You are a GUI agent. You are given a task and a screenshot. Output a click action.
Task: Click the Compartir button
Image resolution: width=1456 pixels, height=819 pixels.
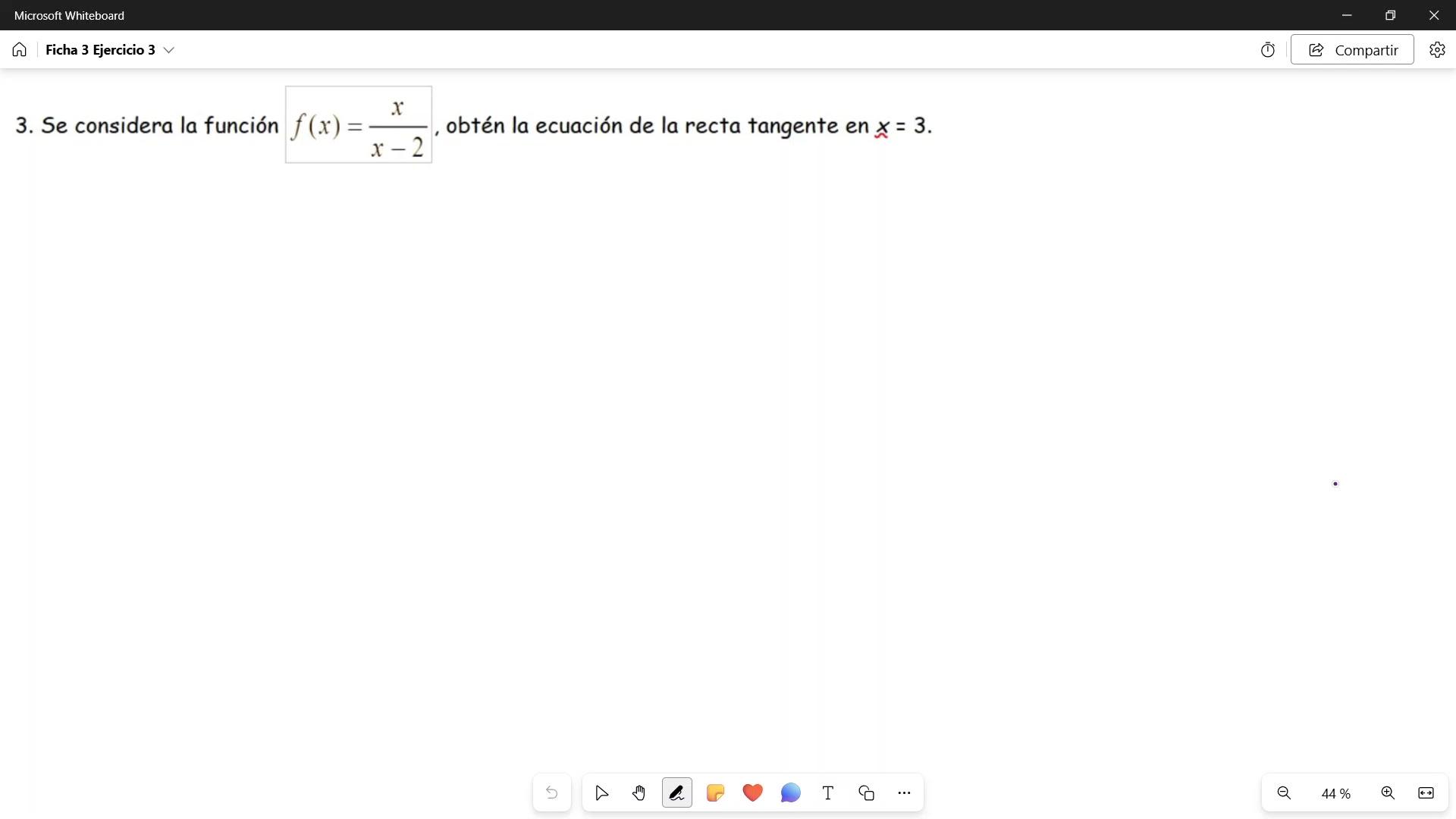(1352, 50)
